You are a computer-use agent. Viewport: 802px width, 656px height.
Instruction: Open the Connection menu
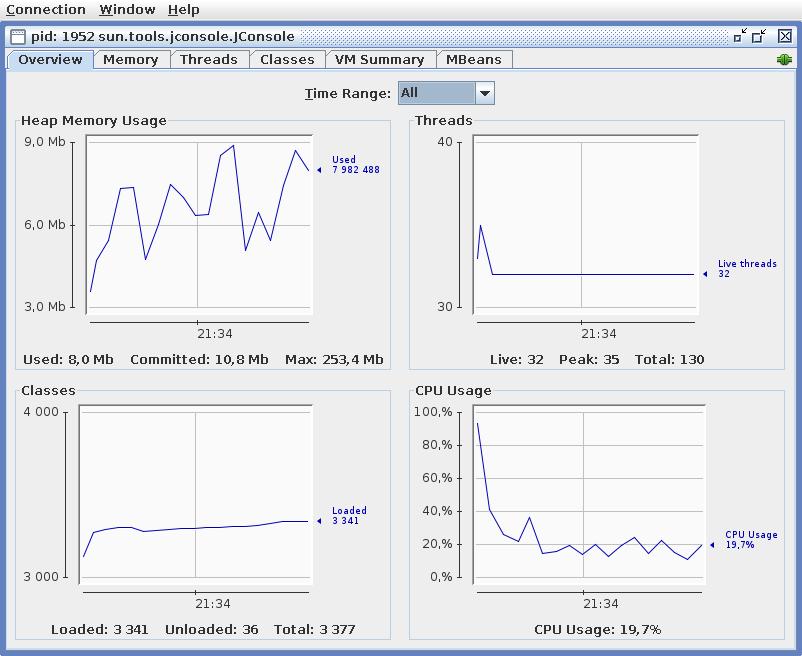46,10
